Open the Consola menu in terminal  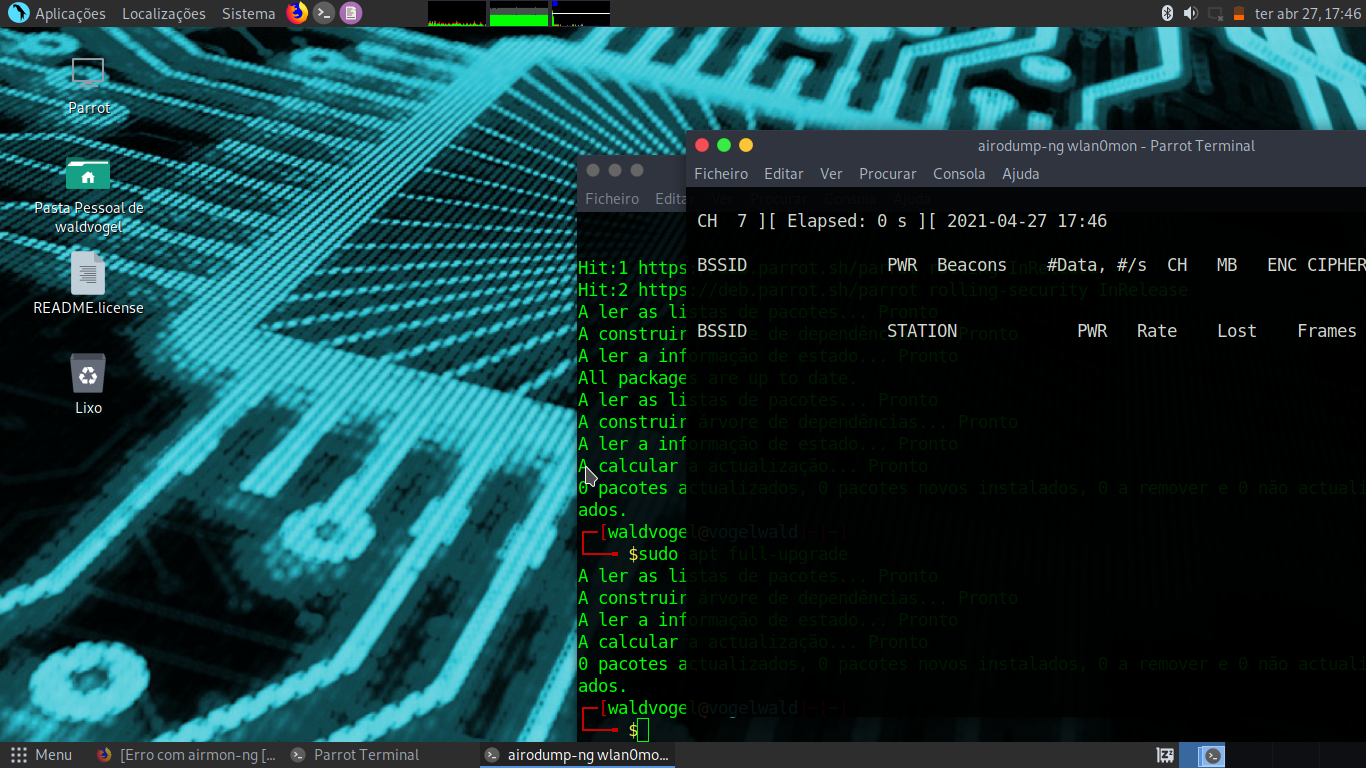click(959, 173)
